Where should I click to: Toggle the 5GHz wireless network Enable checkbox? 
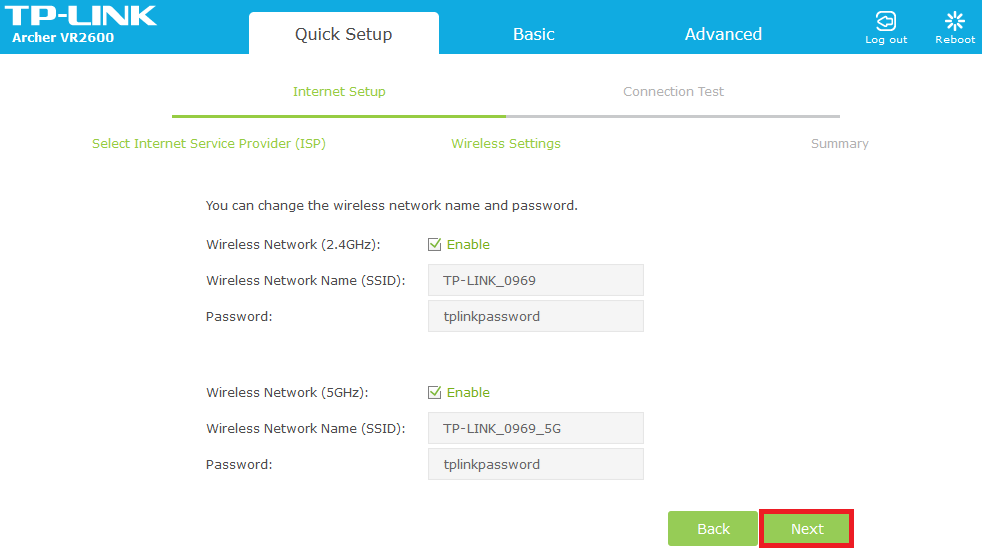tap(435, 392)
